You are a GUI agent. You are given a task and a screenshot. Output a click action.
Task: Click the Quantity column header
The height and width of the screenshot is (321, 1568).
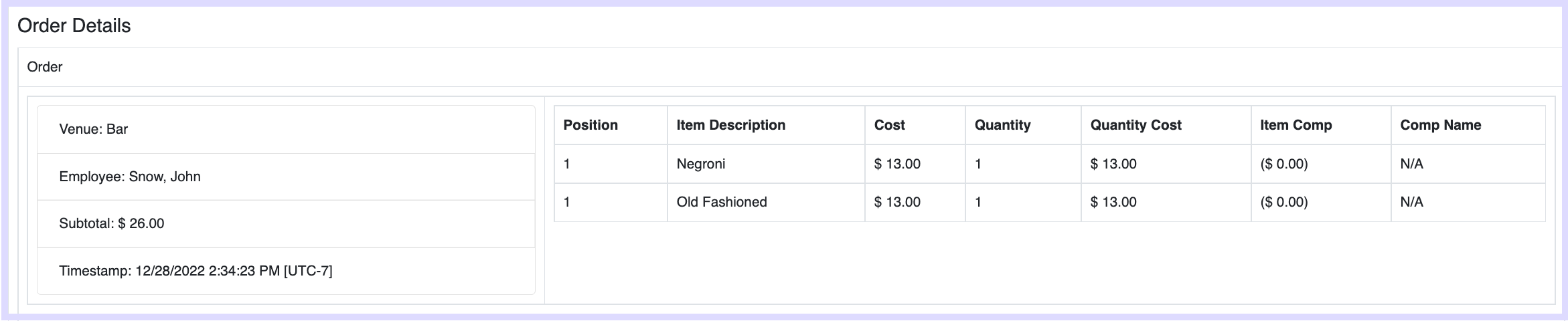pos(1023,125)
